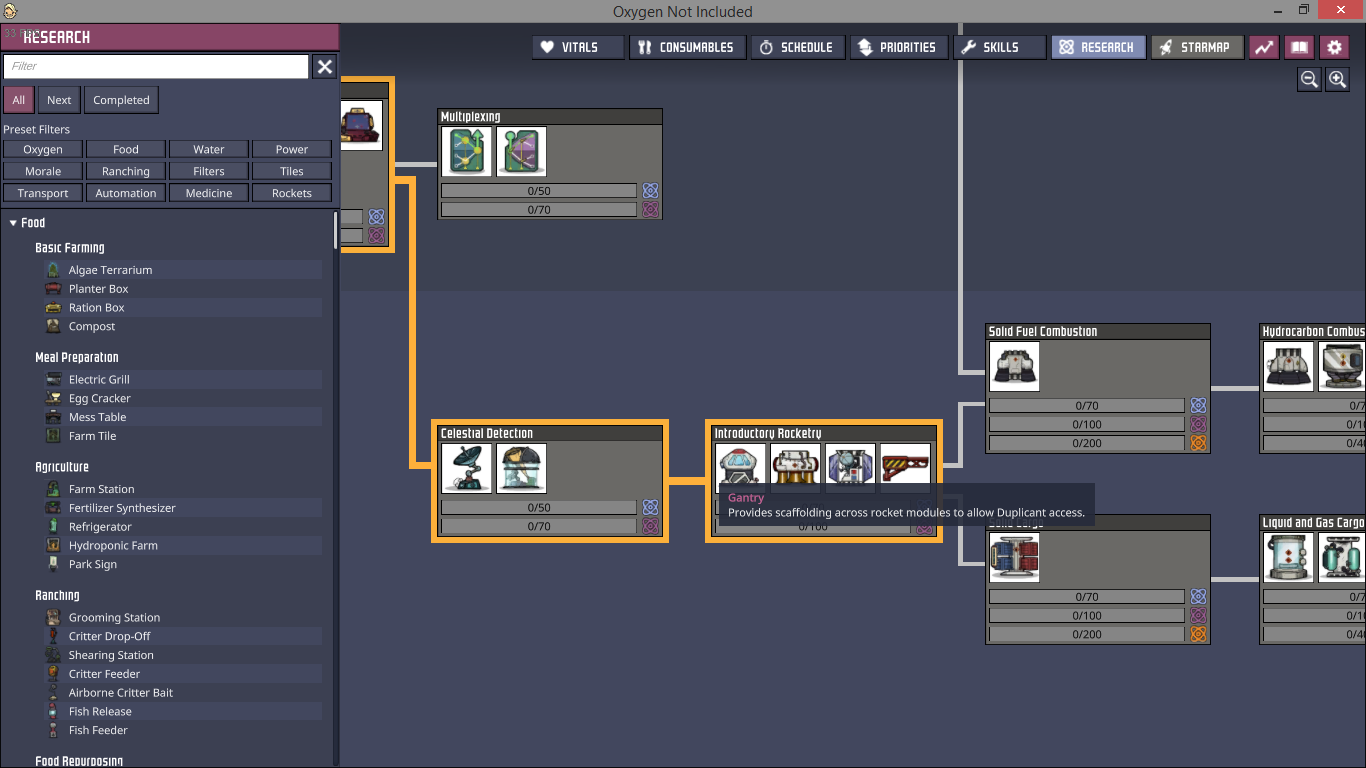
Task: Click the liquid tank icon in Liquid and Gas Cargo
Action: (x=1289, y=558)
